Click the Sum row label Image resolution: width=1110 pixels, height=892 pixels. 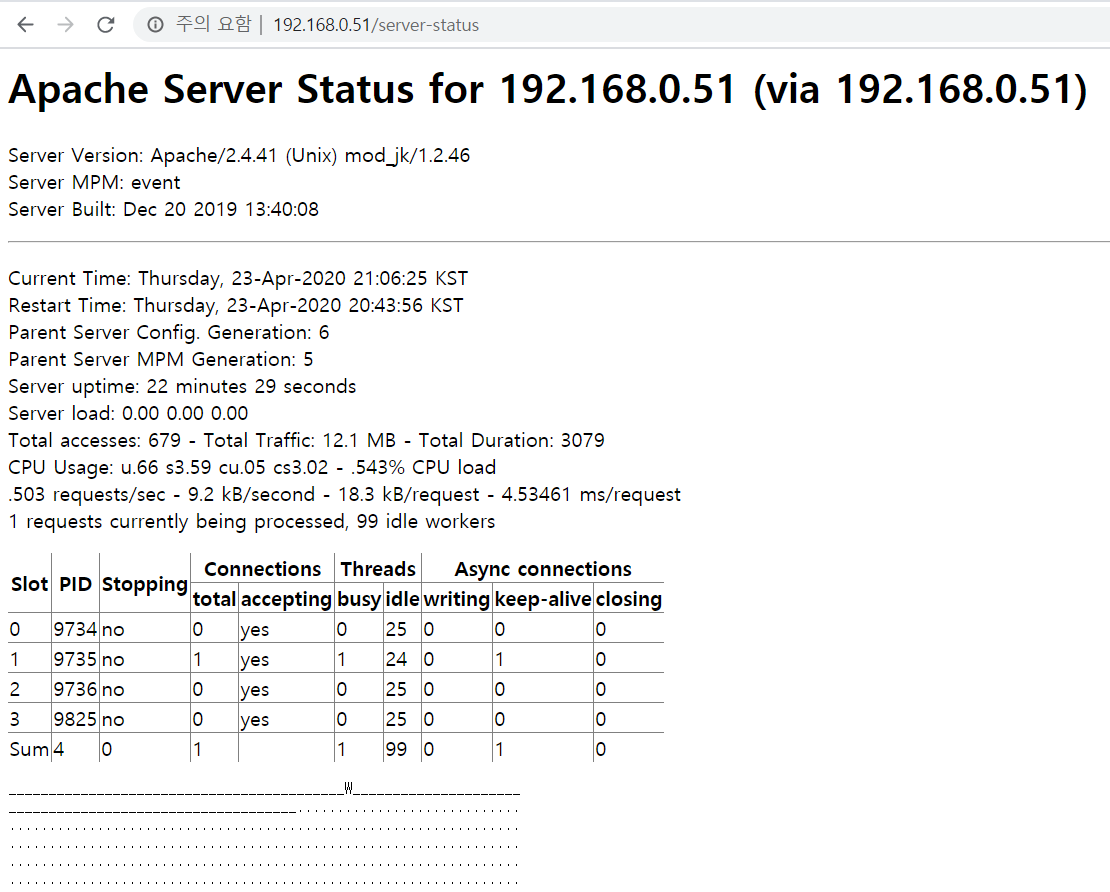pos(29,749)
